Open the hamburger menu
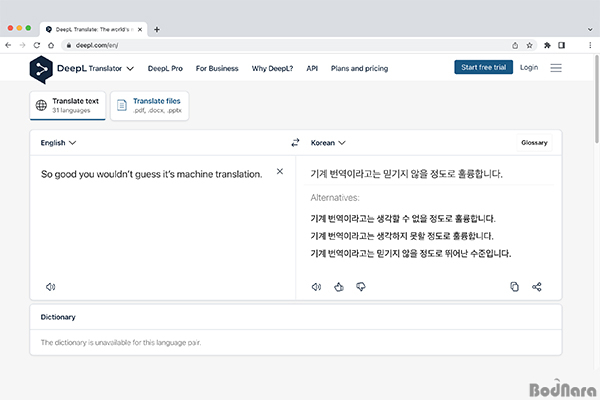 (556, 68)
